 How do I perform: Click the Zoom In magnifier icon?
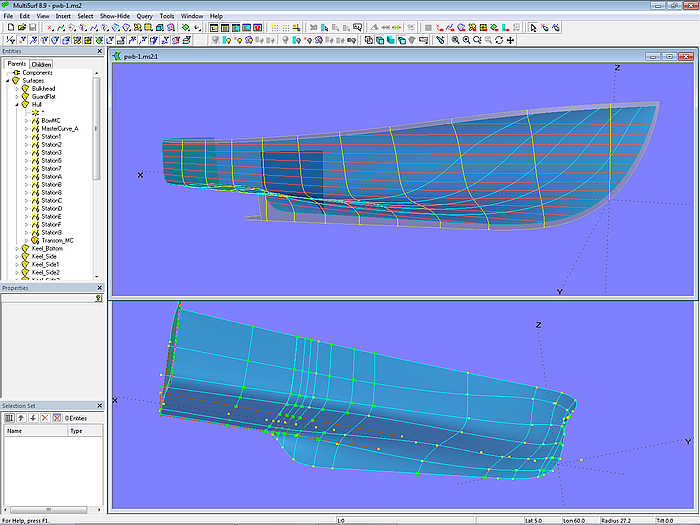pos(455,40)
